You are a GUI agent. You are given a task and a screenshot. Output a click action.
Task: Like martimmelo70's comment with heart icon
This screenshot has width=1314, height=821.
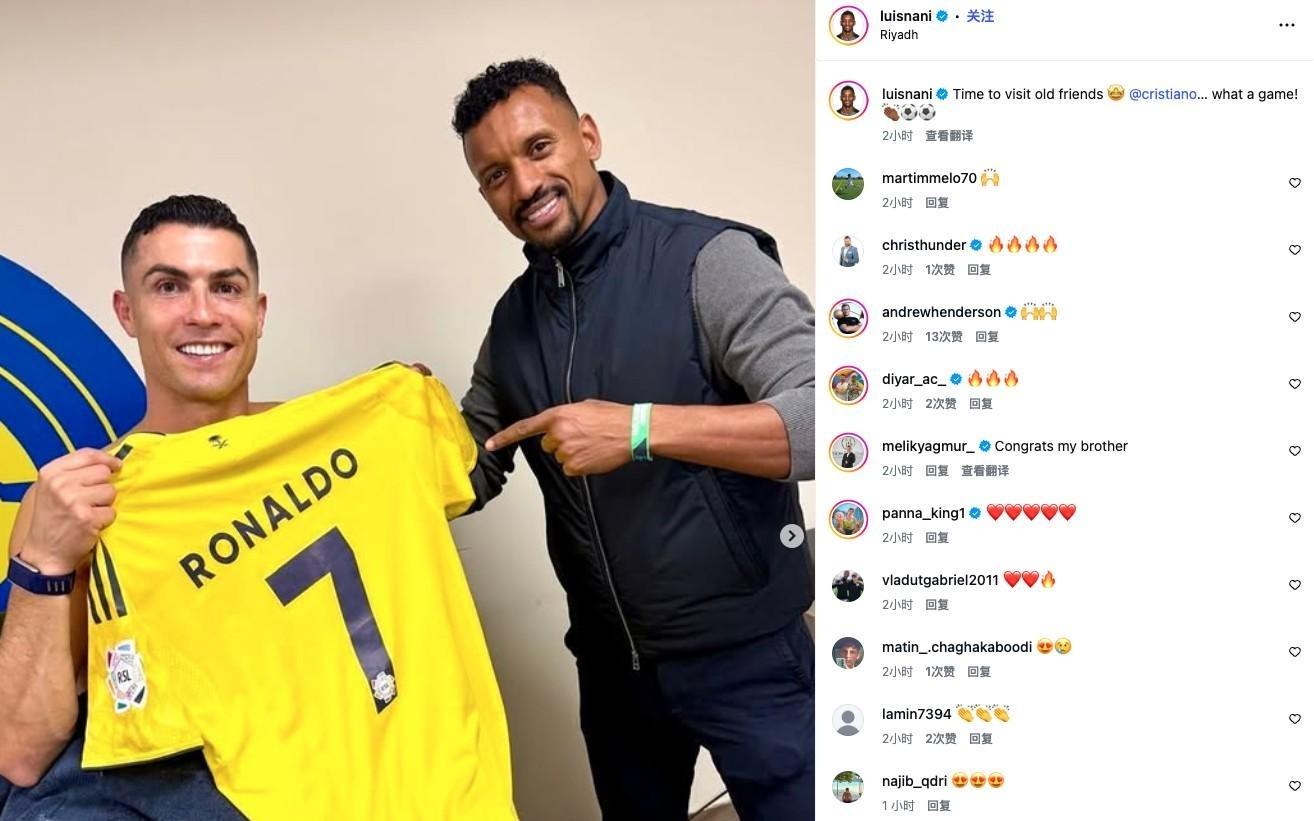[x=1294, y=183]
